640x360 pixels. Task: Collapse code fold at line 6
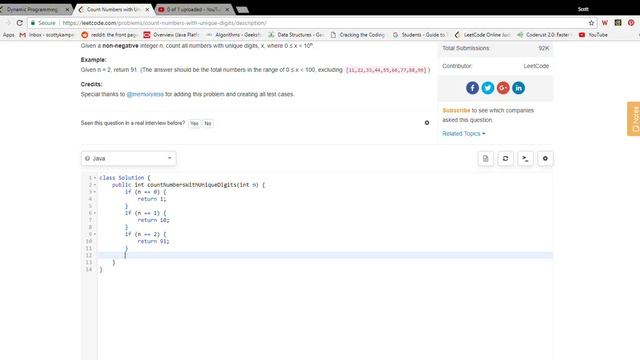pyautogui.click(x=95, y=213)
